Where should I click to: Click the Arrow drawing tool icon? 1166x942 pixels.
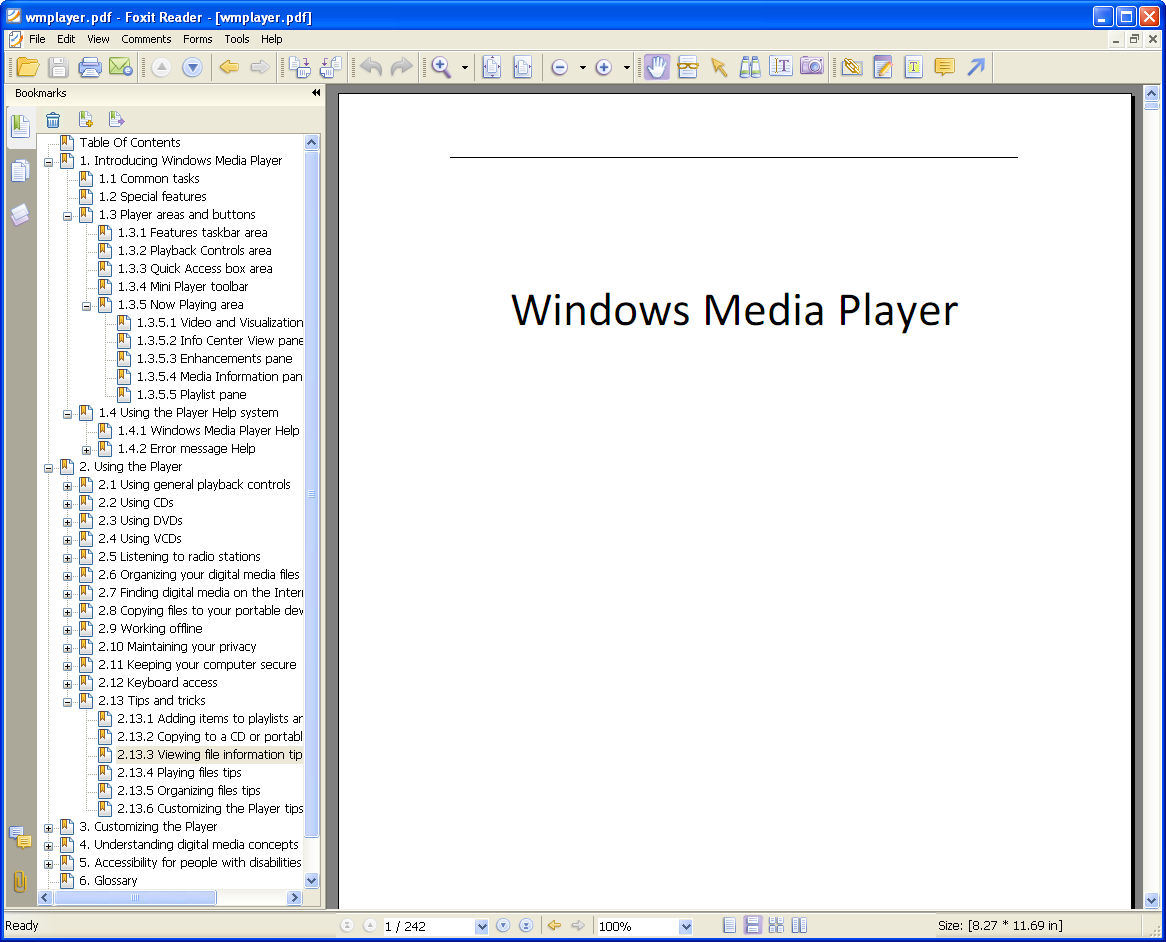[x=976, y=67]
